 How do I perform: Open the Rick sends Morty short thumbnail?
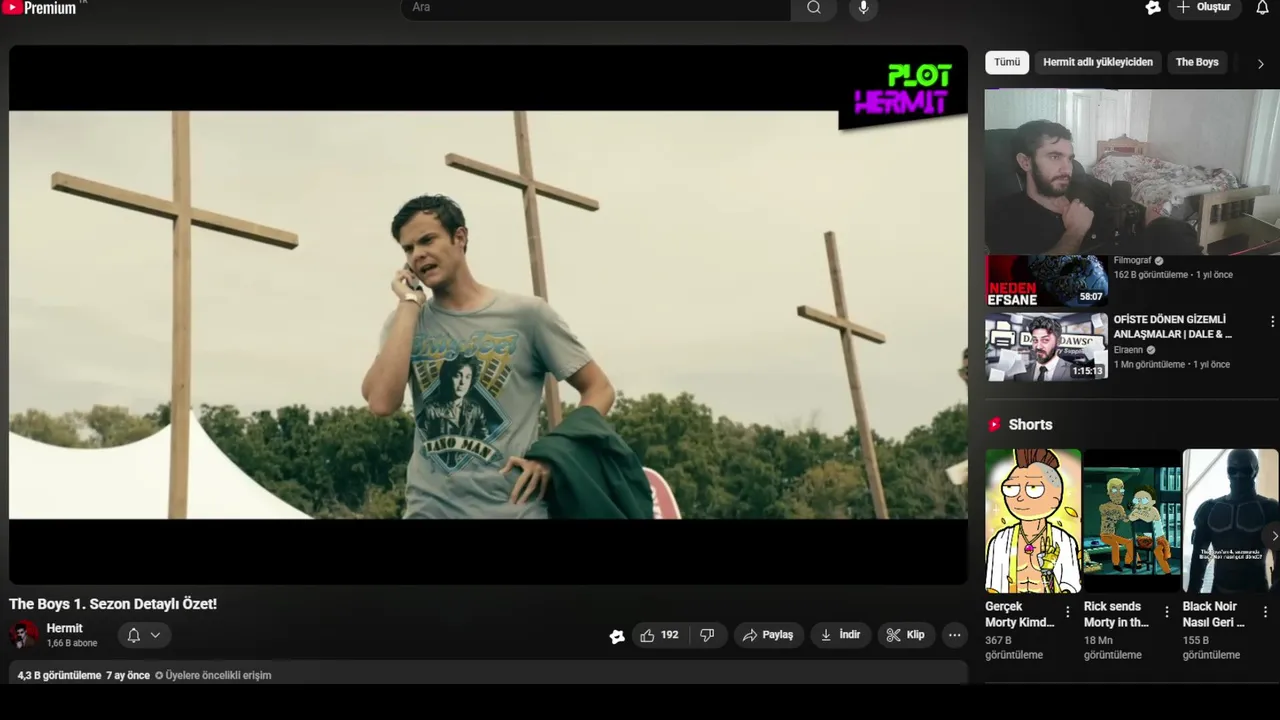point(1132,521)
